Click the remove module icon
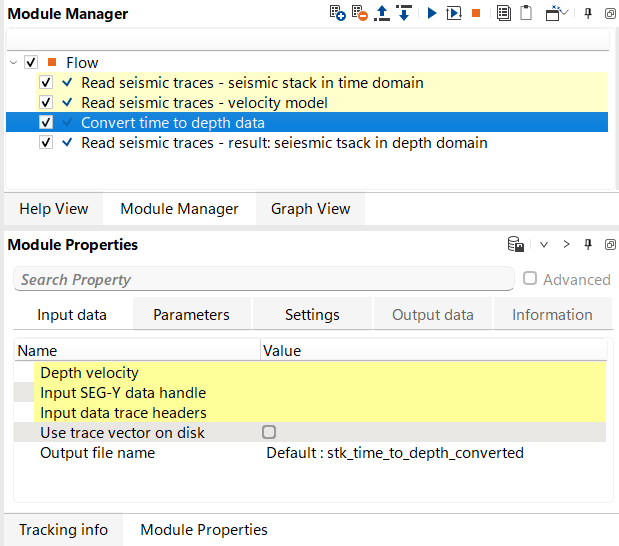The height and width of the screenshot is (546, 619). tap(359, 14)
